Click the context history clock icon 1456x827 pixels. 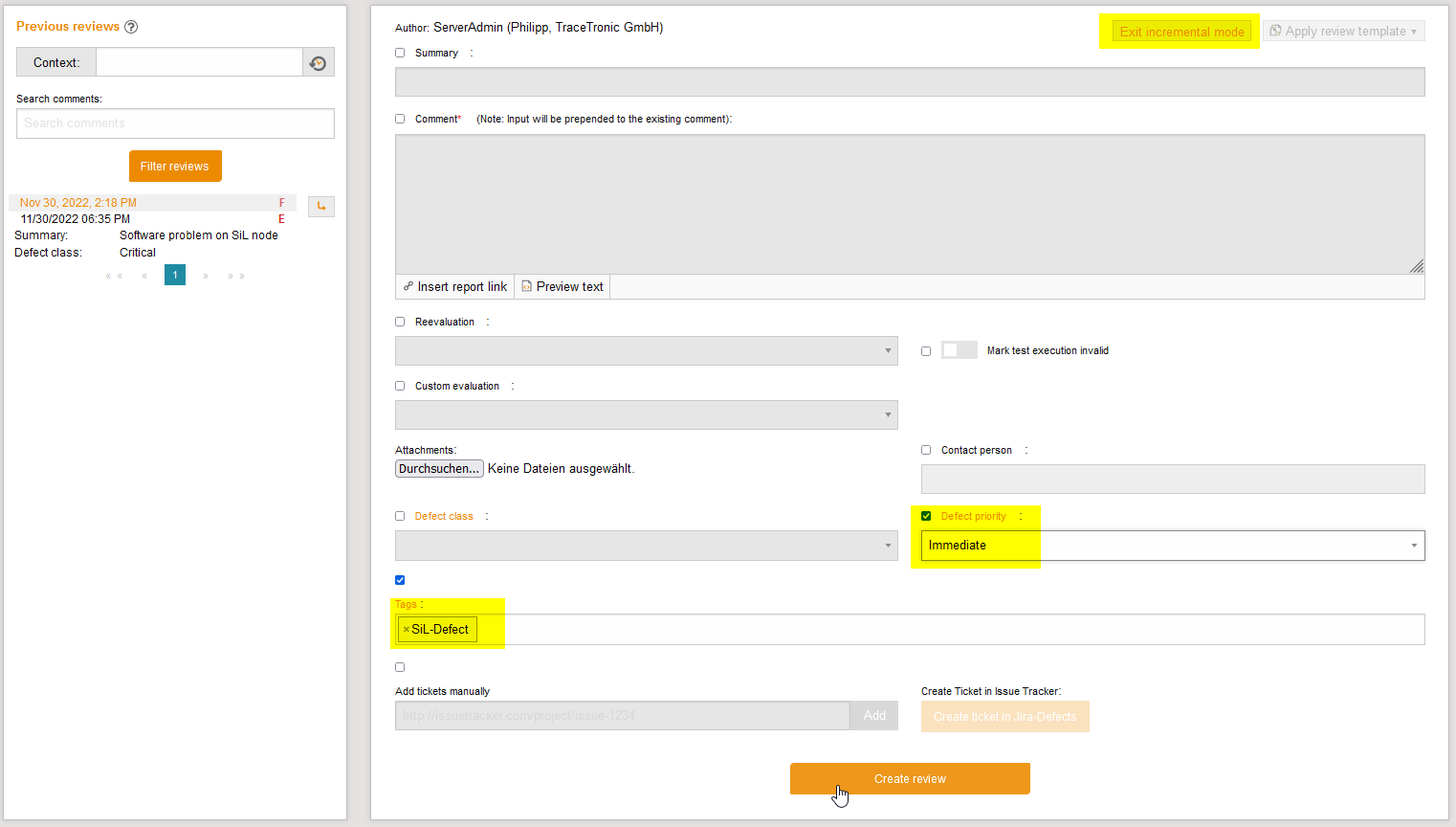[x=319, y=63]
